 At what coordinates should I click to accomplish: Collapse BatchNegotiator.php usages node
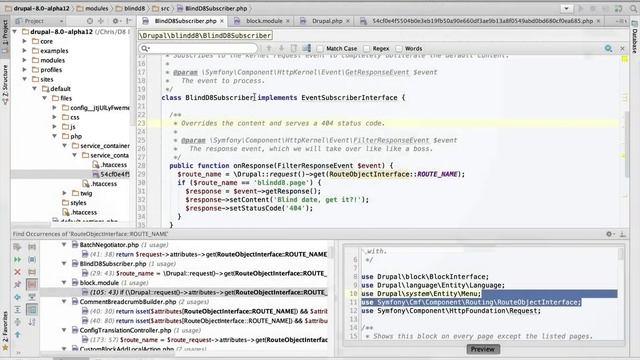pos(64,245)
